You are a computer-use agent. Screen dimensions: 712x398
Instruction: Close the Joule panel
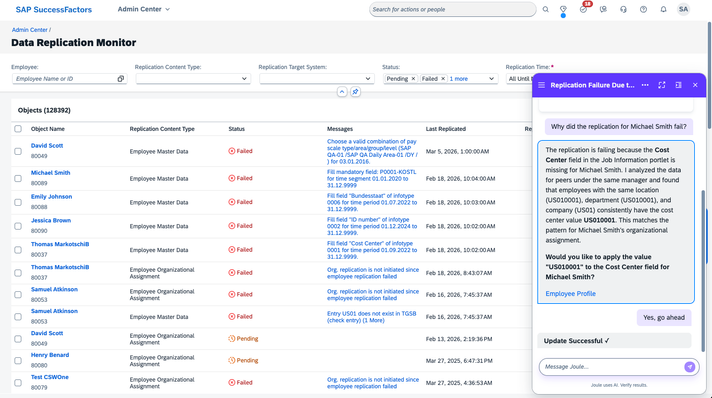pyautogui.click(x=695, y=85)
